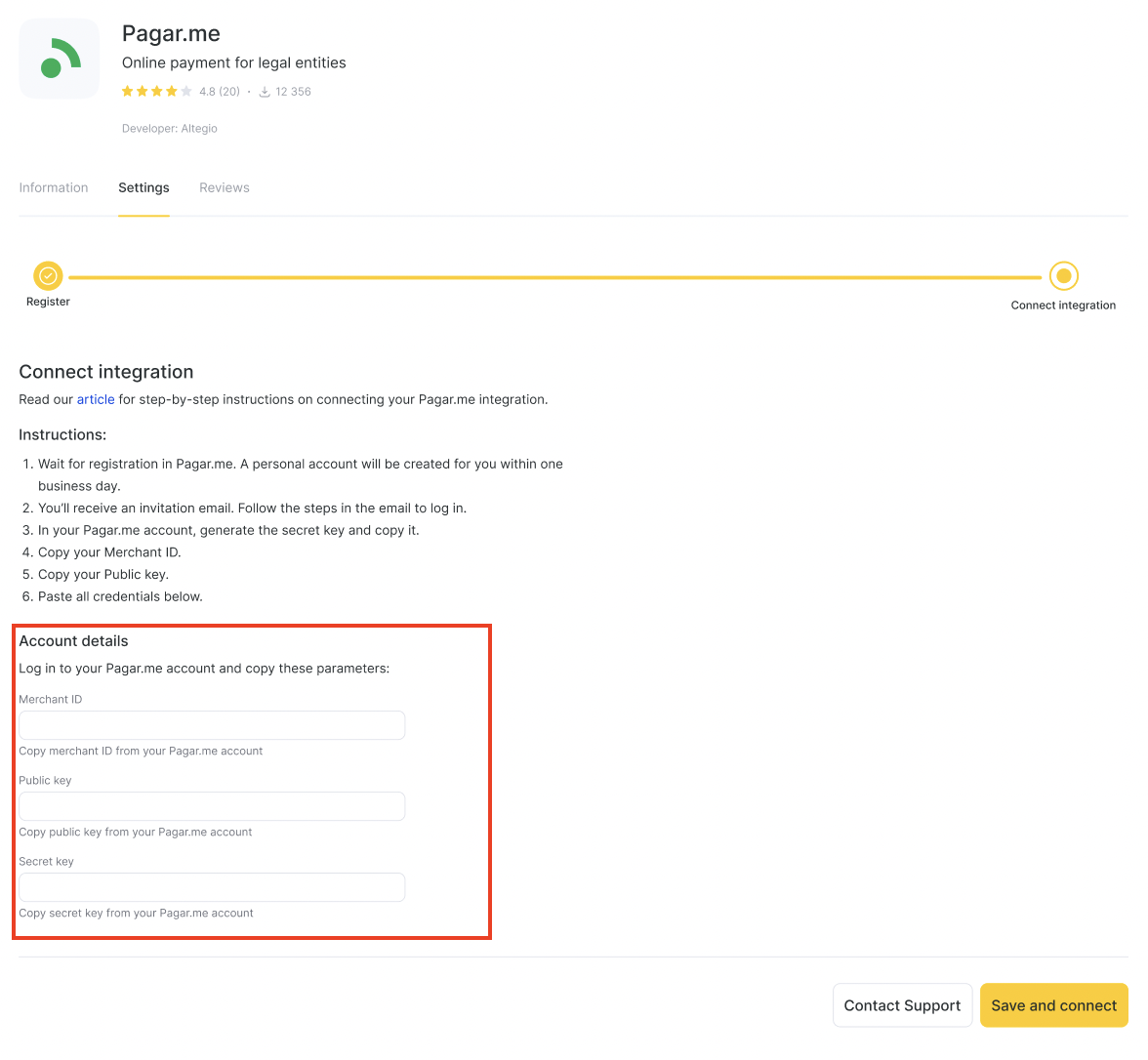Select the Secret key text box
The image size is (1148, 1060).
point(212,887)
